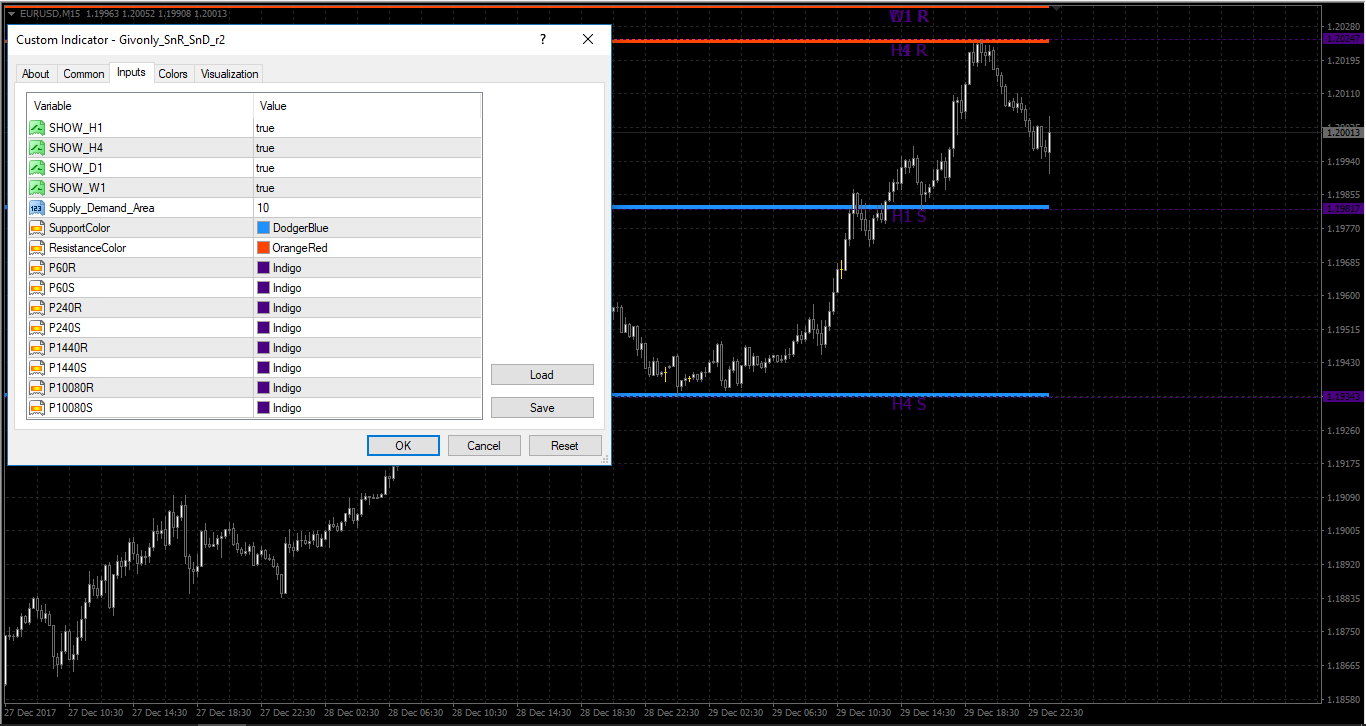Select the P10080R variable name
The width and height of the screenshot is (1366, 726).
pos(71,388)
